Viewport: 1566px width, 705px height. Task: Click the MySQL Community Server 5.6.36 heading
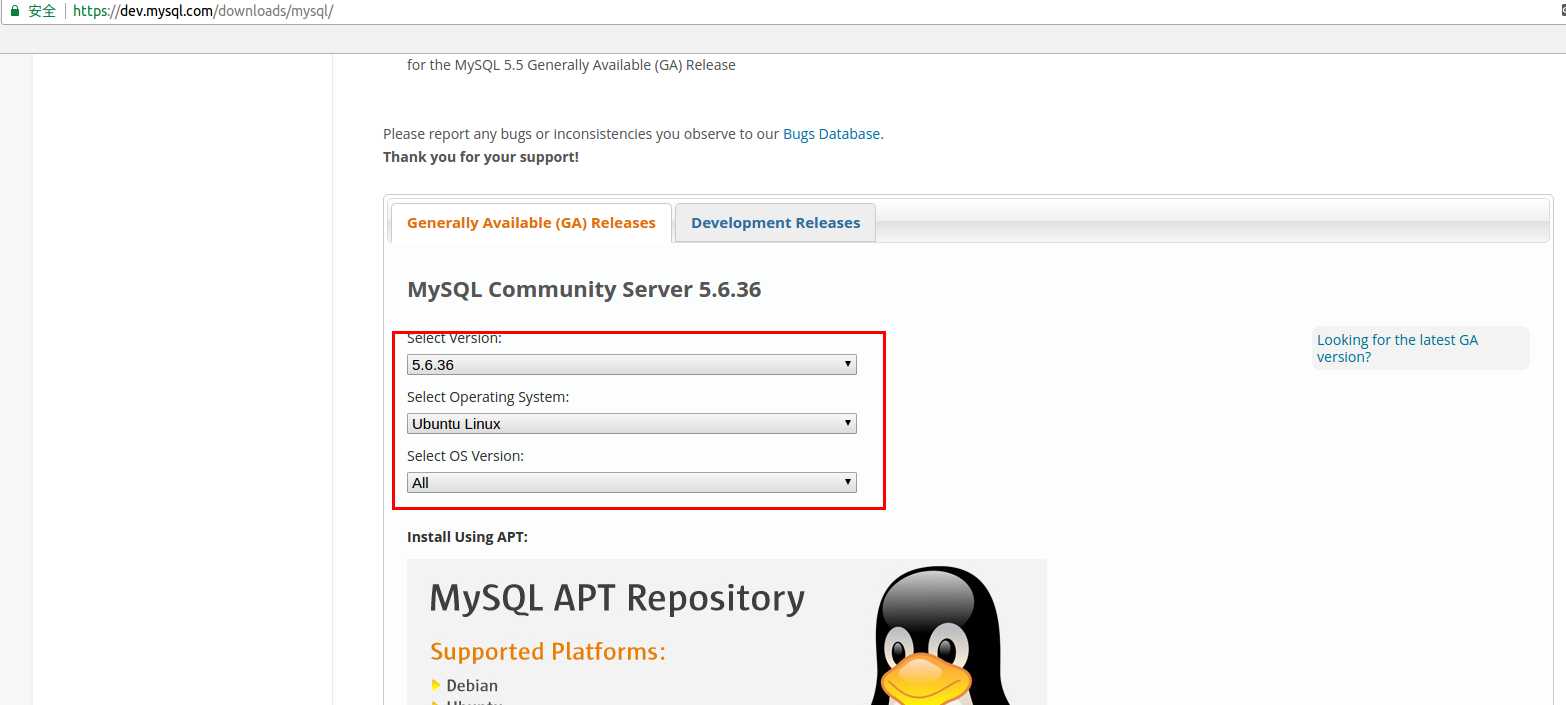(x=584, y=290)
